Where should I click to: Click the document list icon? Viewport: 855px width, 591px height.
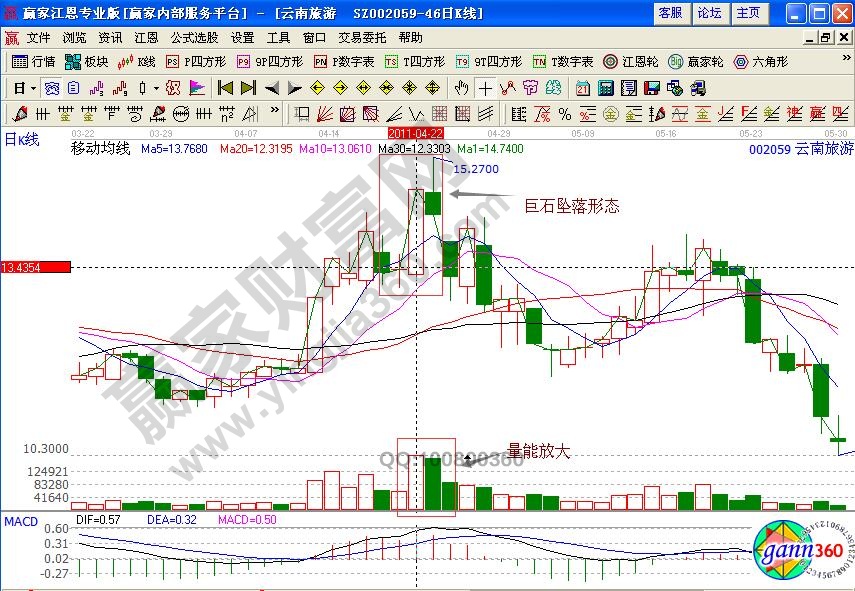coord(74,88)
